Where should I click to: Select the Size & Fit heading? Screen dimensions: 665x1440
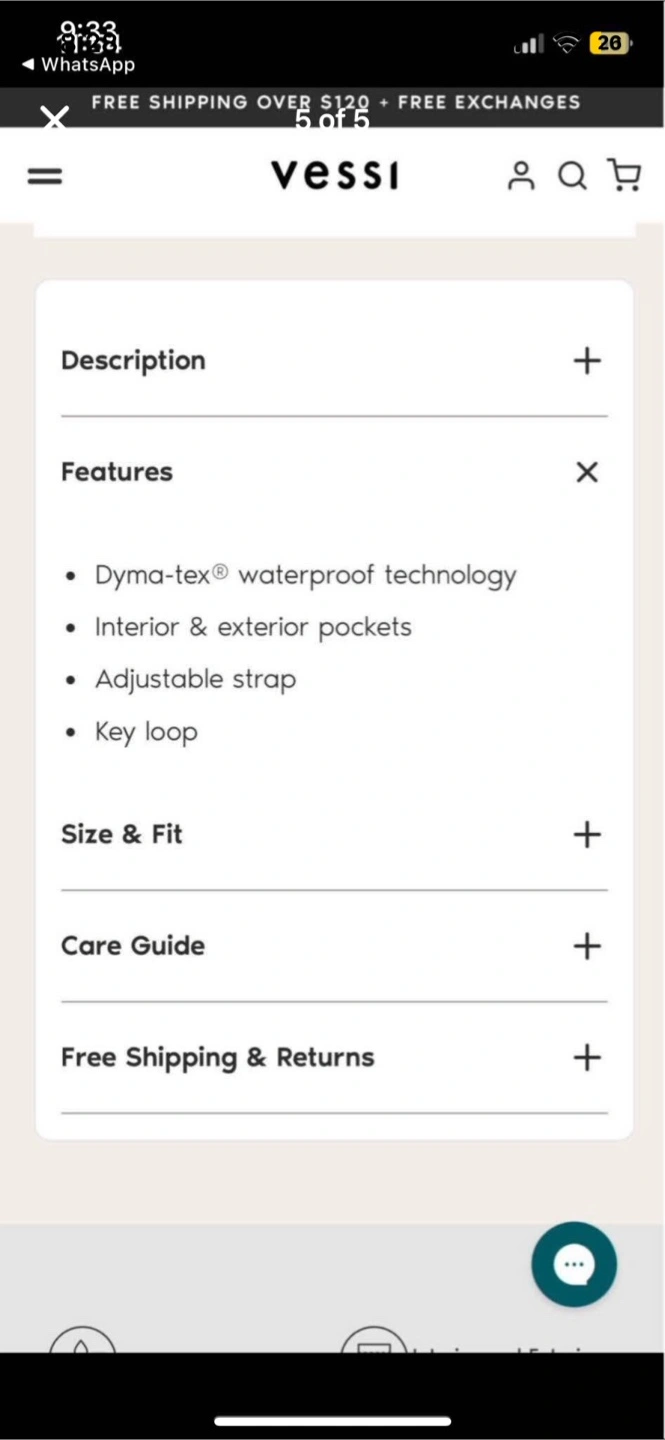click(x=122, y=834)
